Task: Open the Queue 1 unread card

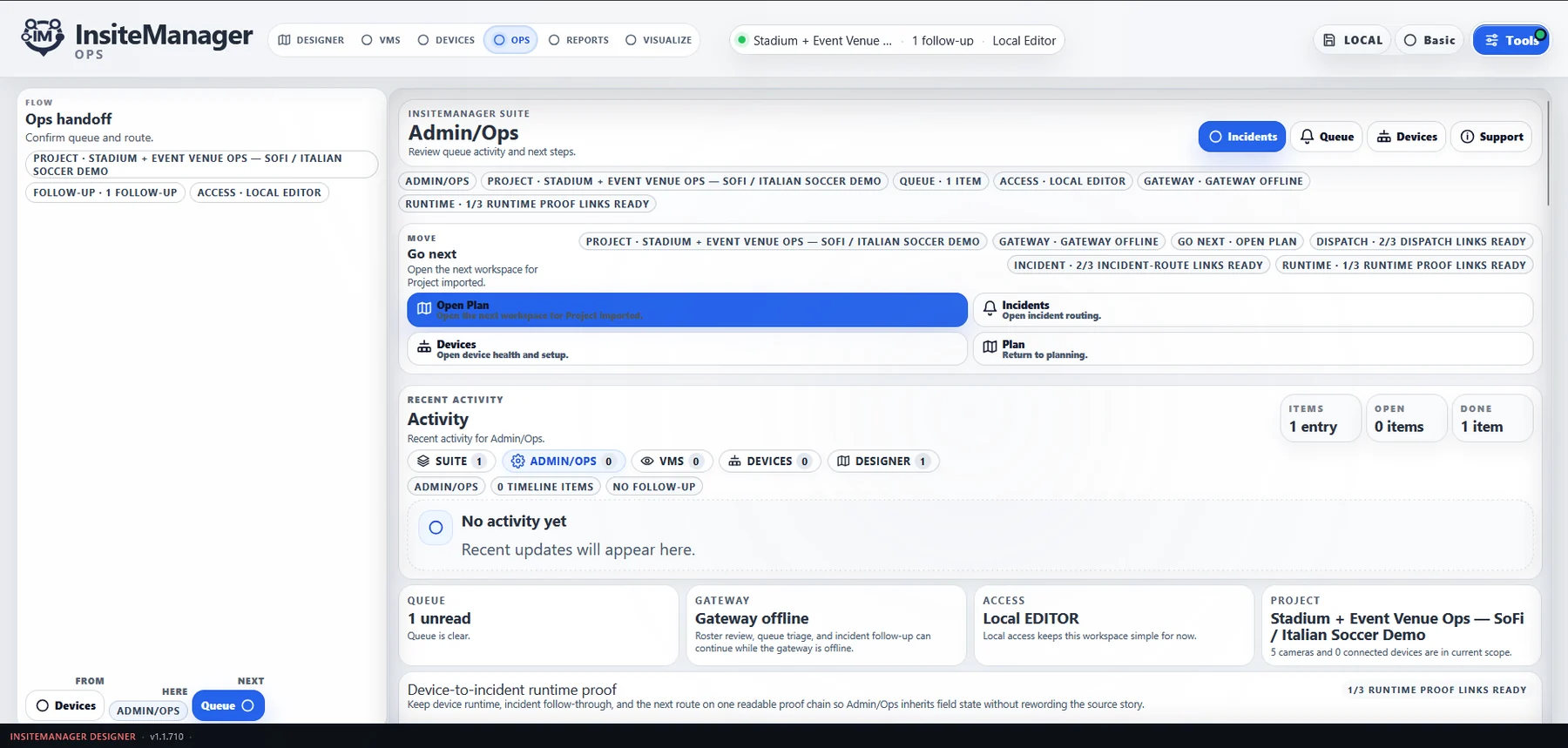Action: coord(538,625)
